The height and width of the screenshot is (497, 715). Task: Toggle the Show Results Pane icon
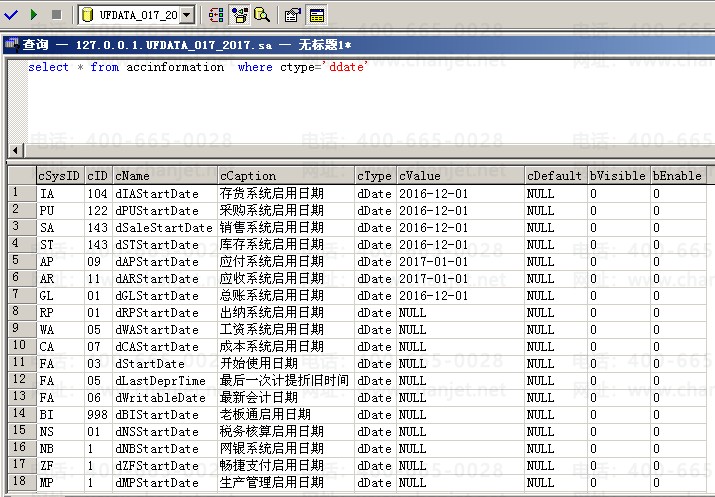(316, 15)
